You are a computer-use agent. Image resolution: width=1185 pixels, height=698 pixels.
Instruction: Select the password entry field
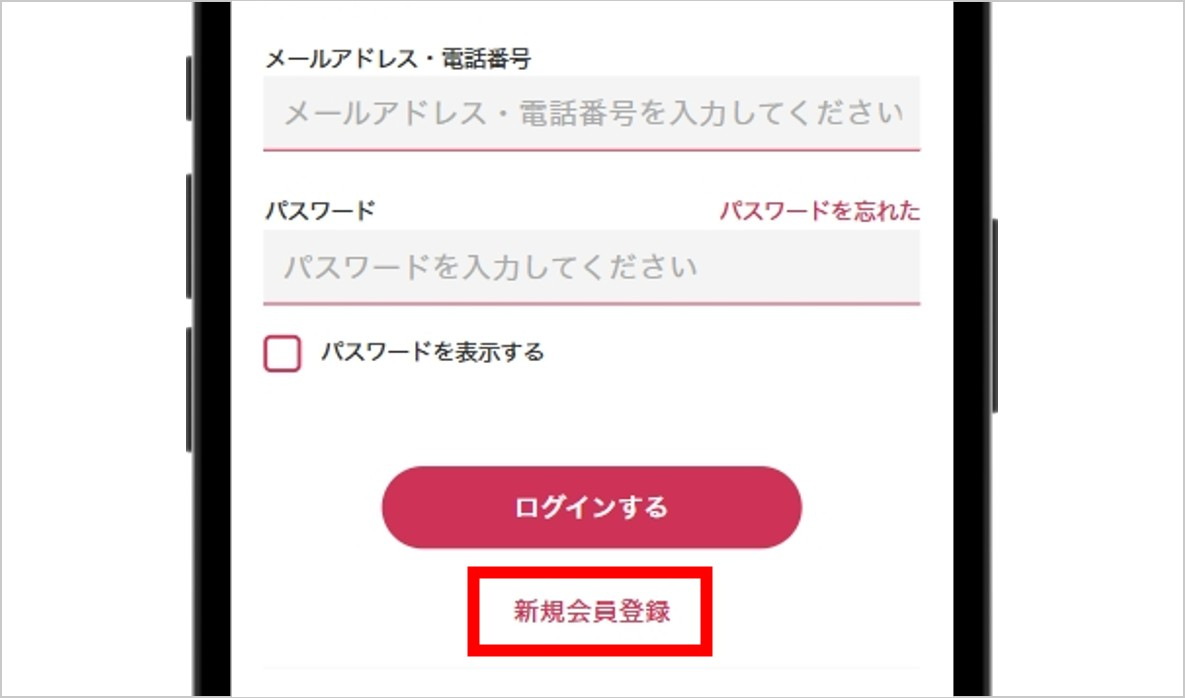pos(591,265)
